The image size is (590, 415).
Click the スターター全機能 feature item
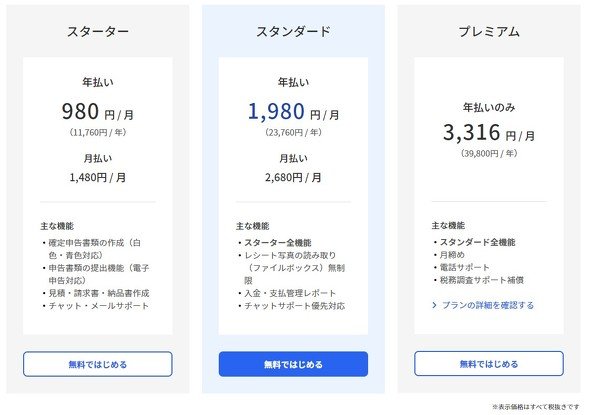tap(278, 243)
